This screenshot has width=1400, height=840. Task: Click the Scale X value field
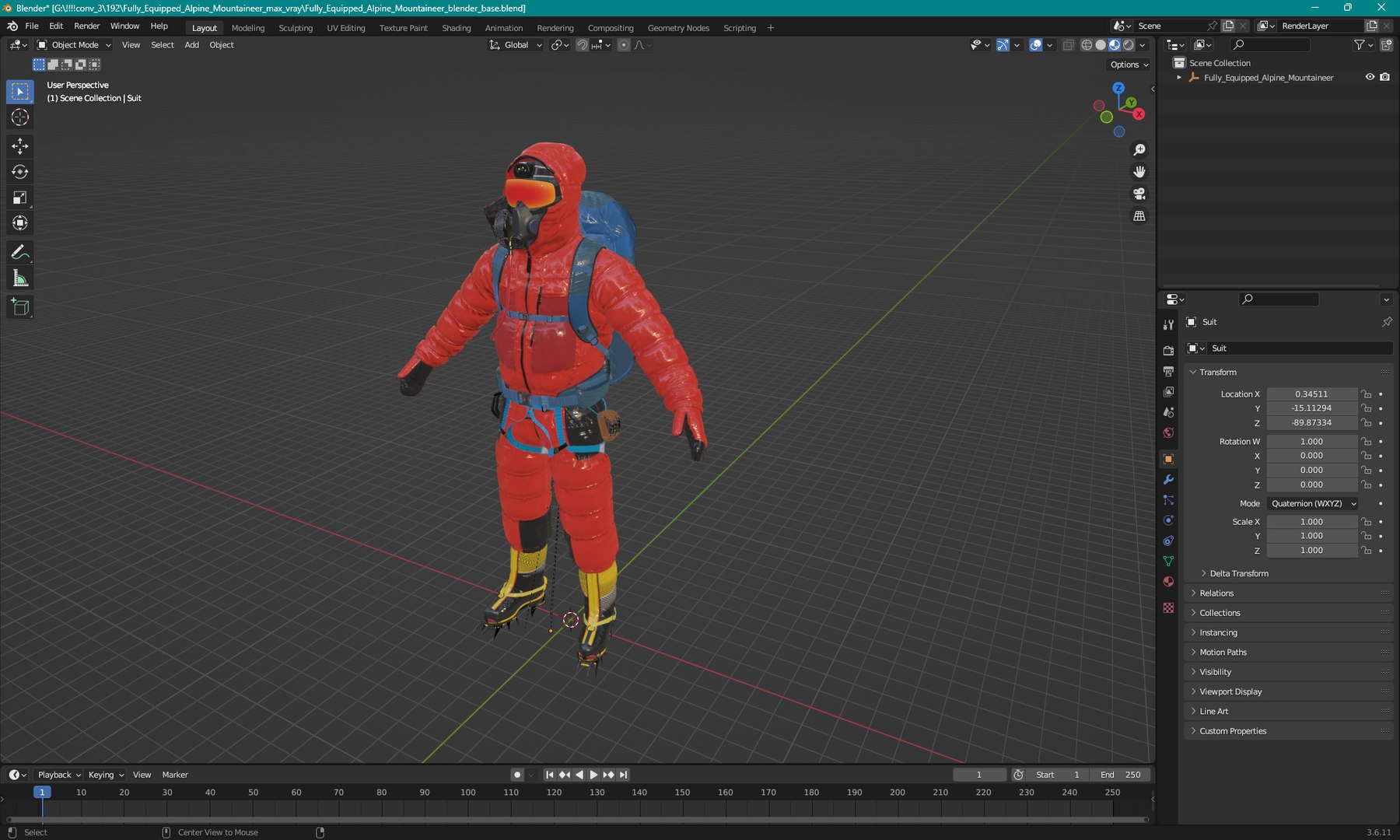[1311, 522]
